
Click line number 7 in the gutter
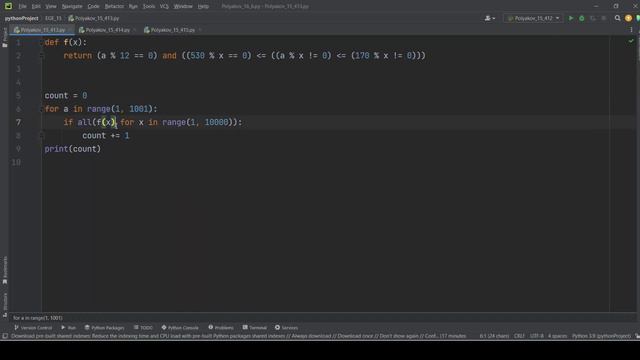click(18, 122)
